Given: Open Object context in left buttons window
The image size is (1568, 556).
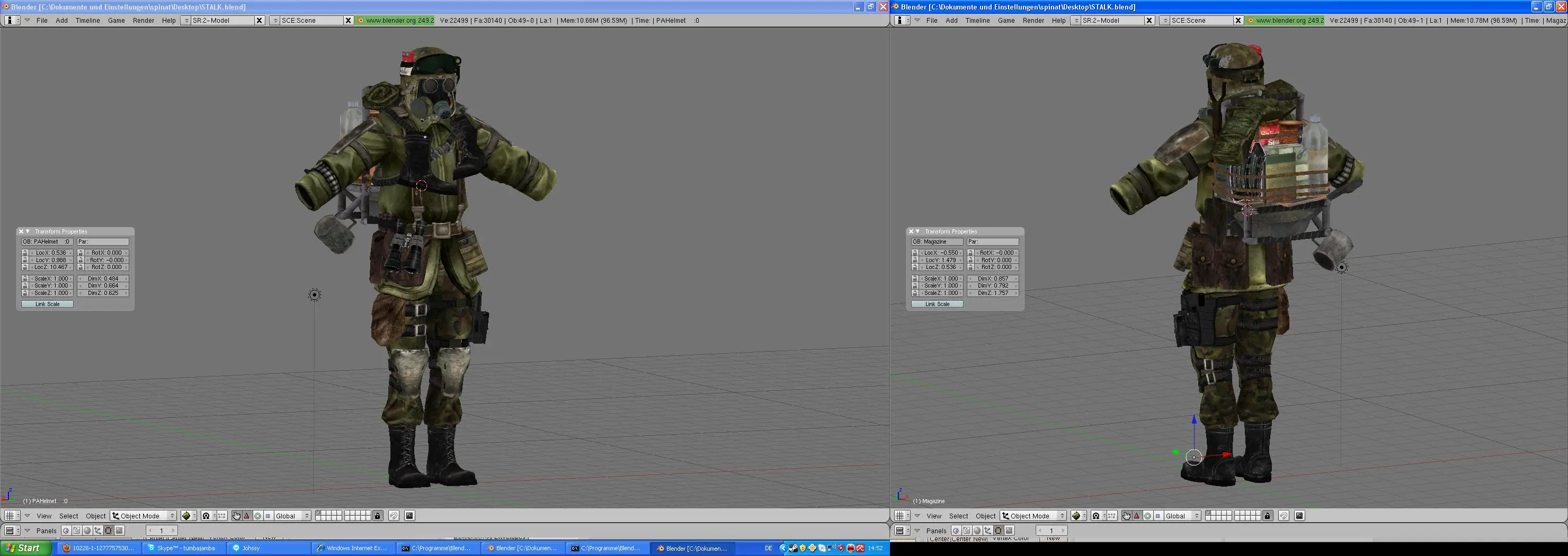Looking at the screenshot, I should click(x=98, y=531).
